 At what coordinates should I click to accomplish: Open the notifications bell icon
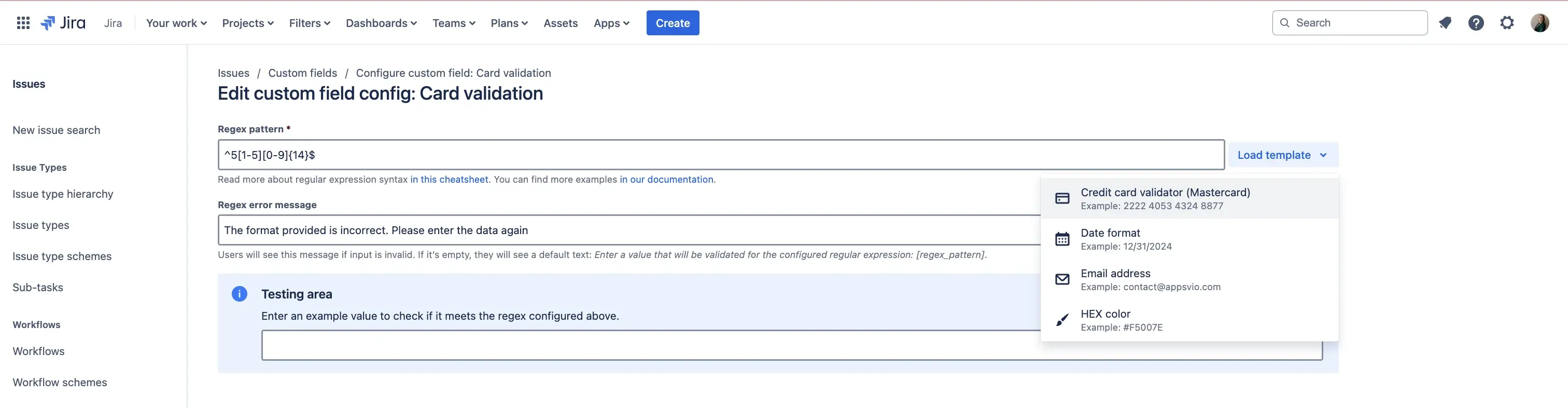click(x=1445, y=23)
